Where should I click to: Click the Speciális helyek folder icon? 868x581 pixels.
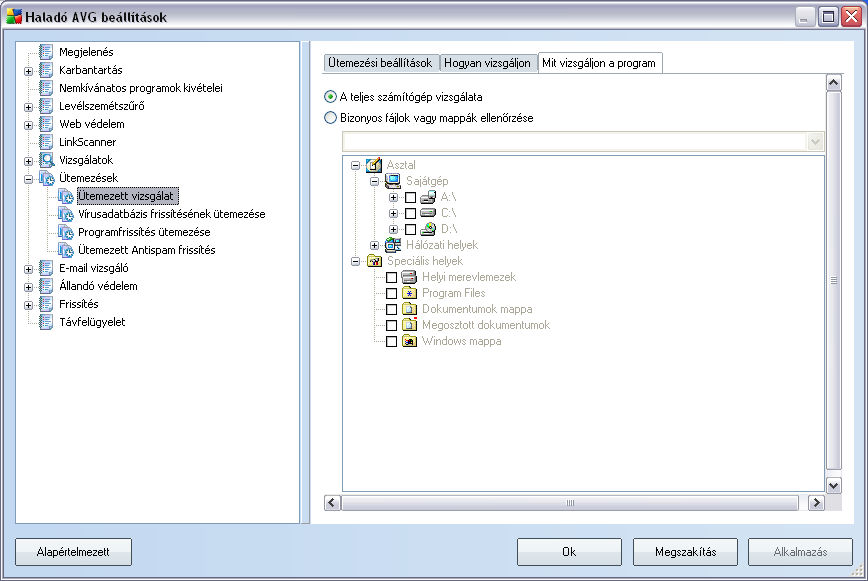(x=374, y=261)
